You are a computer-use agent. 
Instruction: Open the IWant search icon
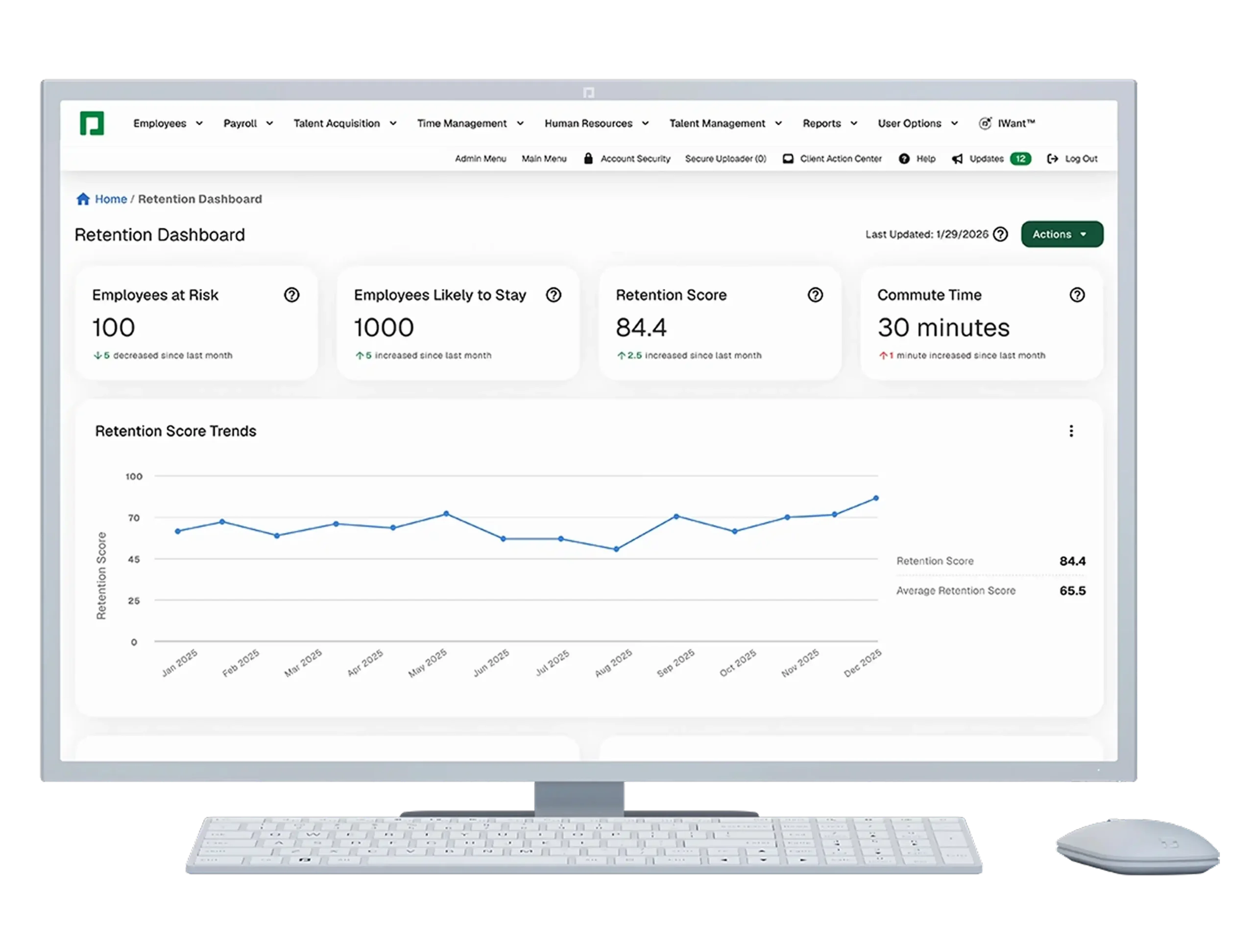(985, 123)
